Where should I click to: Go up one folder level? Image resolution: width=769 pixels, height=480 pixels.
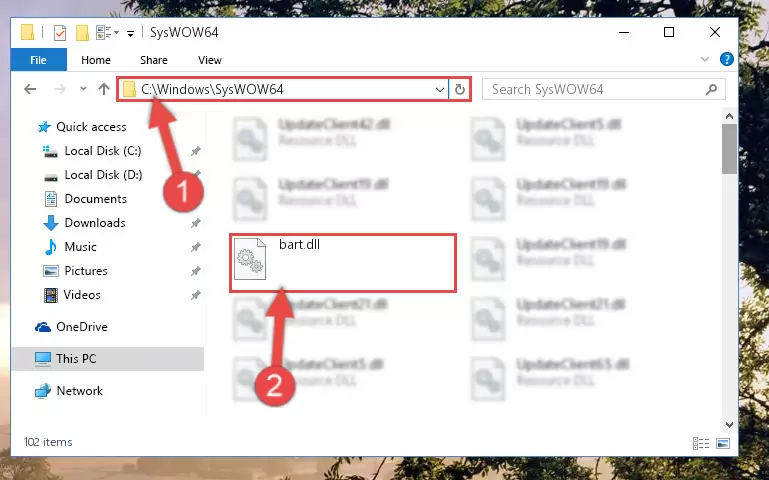(103, 89)
